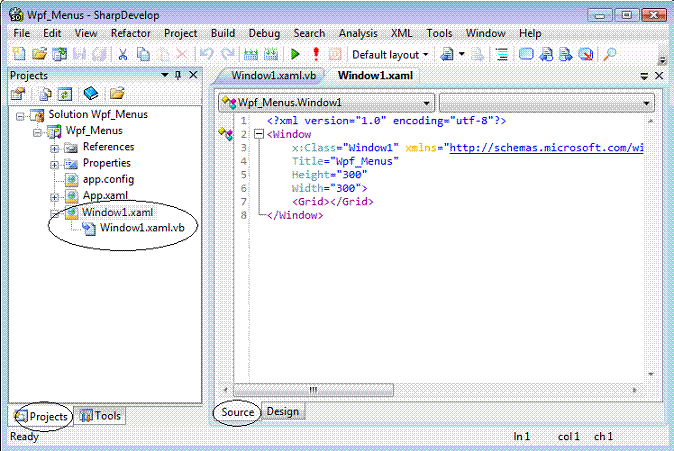Expand the App.xaml node

click(54, 198)
